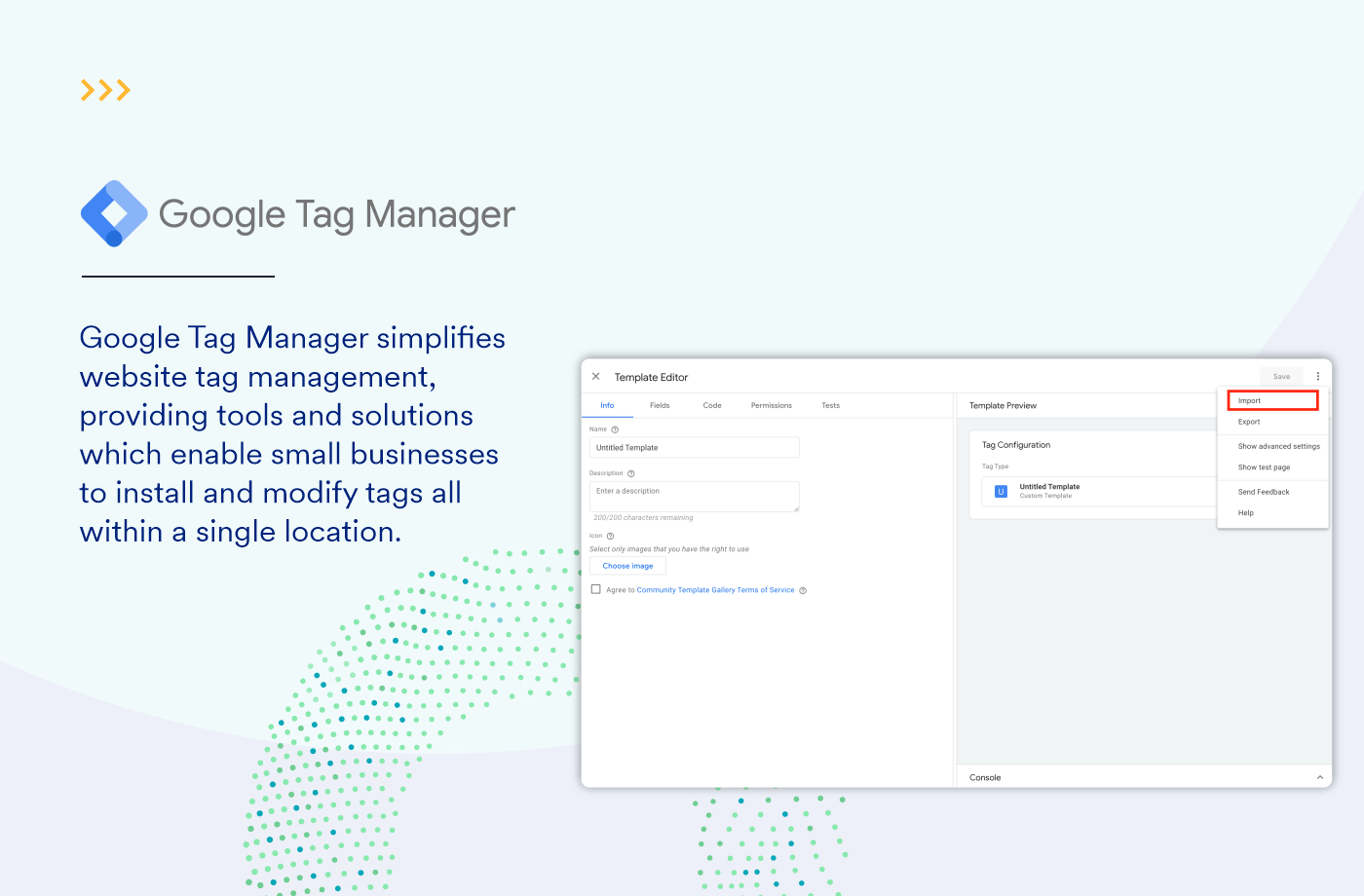
Task: Click the Google Tag Manager logo icon
Action: point(114,213)
